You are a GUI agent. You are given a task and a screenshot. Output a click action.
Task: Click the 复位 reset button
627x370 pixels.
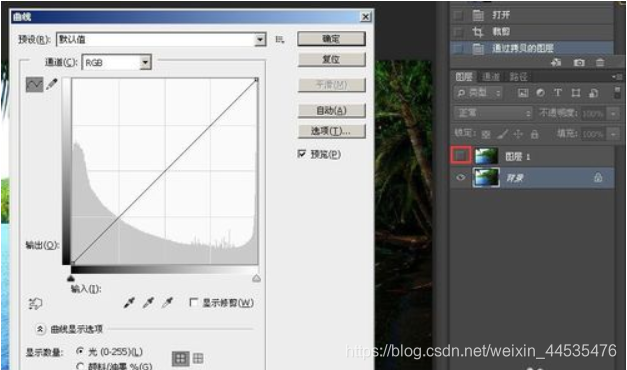331,59
